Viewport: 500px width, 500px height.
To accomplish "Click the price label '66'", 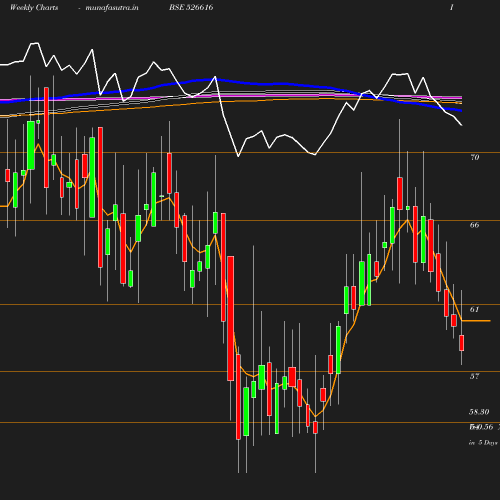I will point(475,225).
